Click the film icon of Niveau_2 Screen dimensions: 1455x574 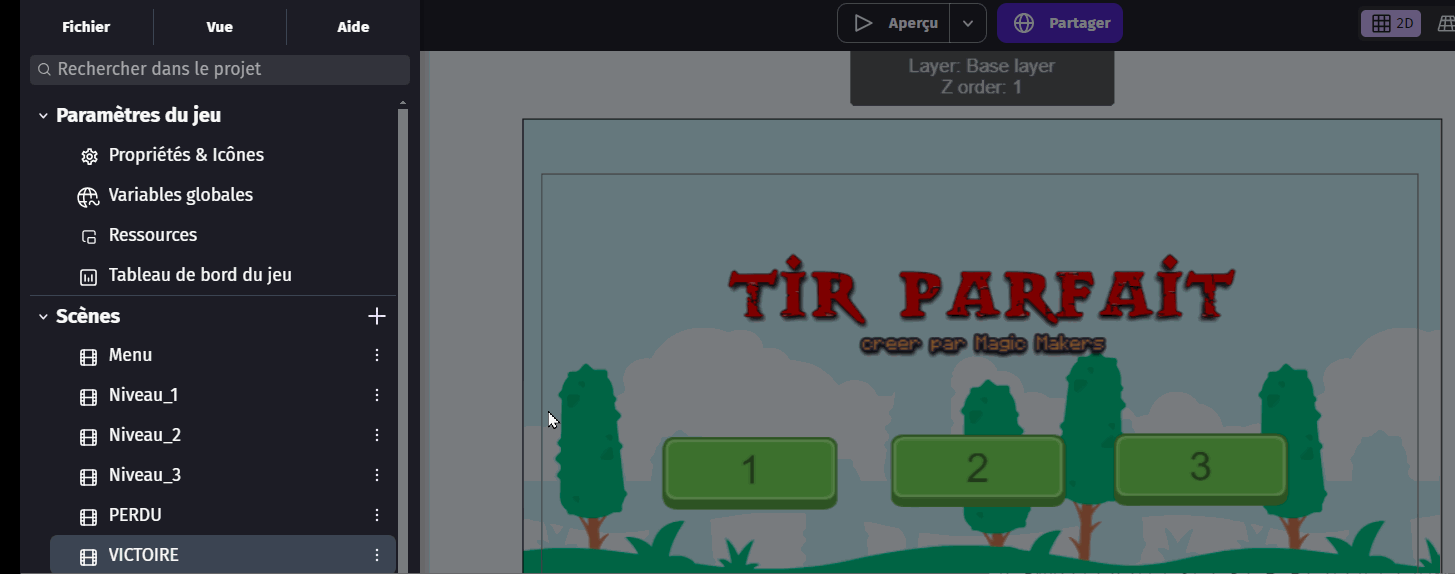coord(89,436)
